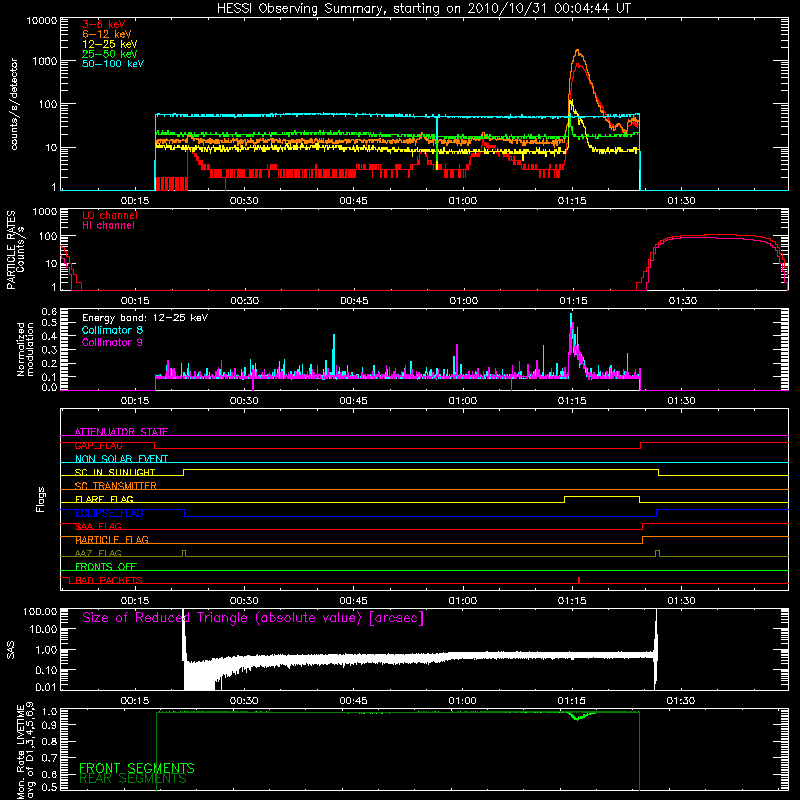Screen dimensions: 800x800
Task: Click the Energy band: 12-25 keV label
Action: click(x=145, y=318)
